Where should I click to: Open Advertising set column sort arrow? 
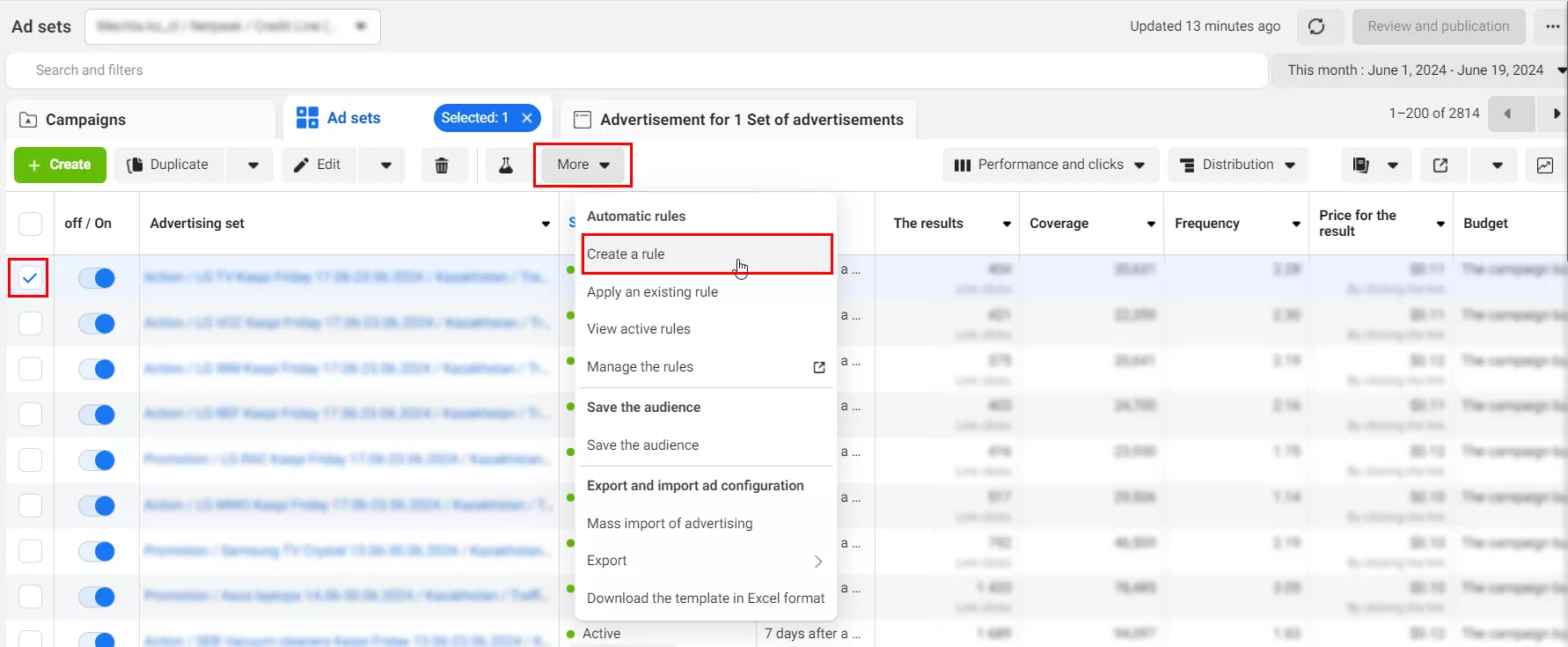(x=546, y=224)
